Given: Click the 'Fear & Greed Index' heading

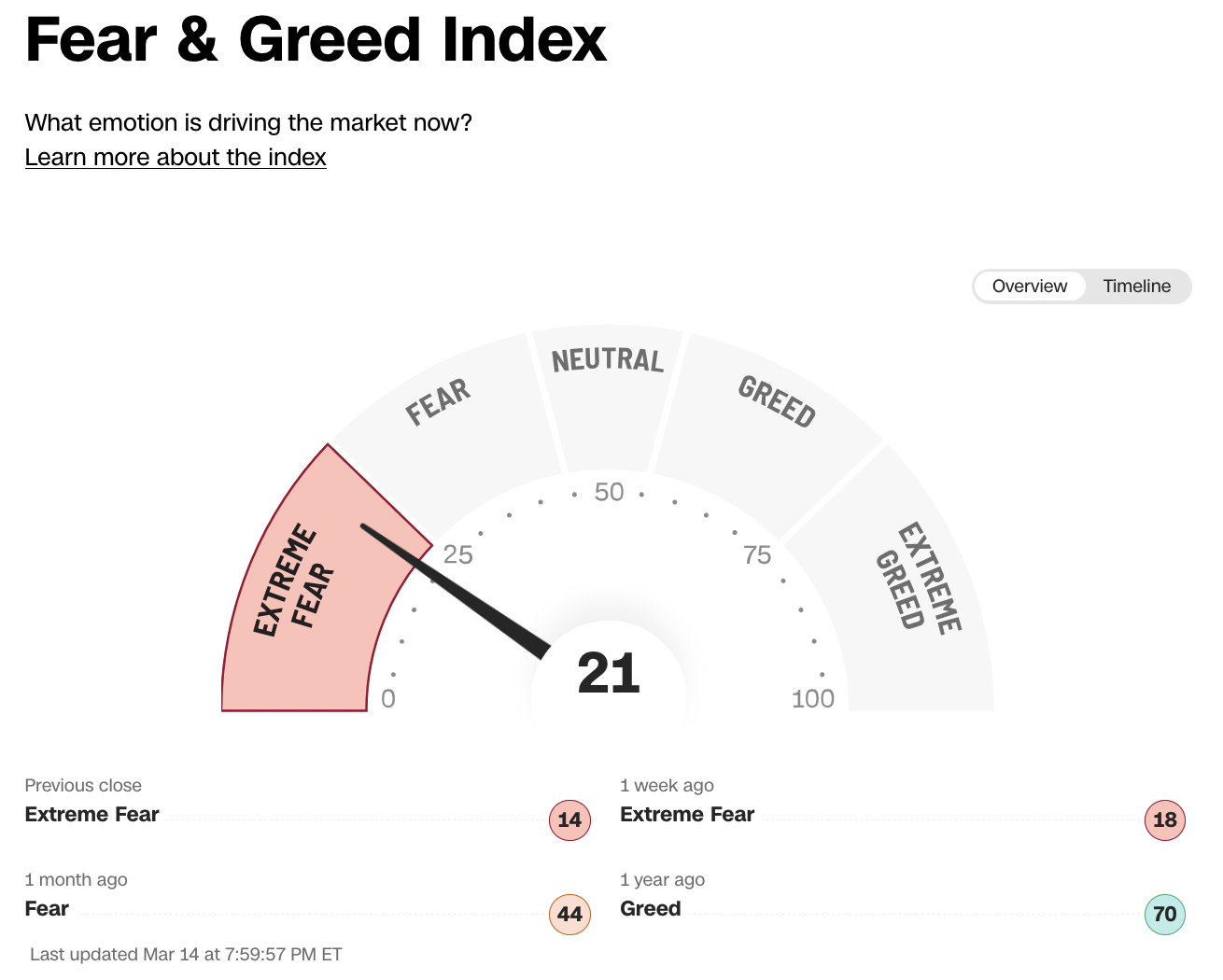Looking at the screenshot, I should coord(316,40).
